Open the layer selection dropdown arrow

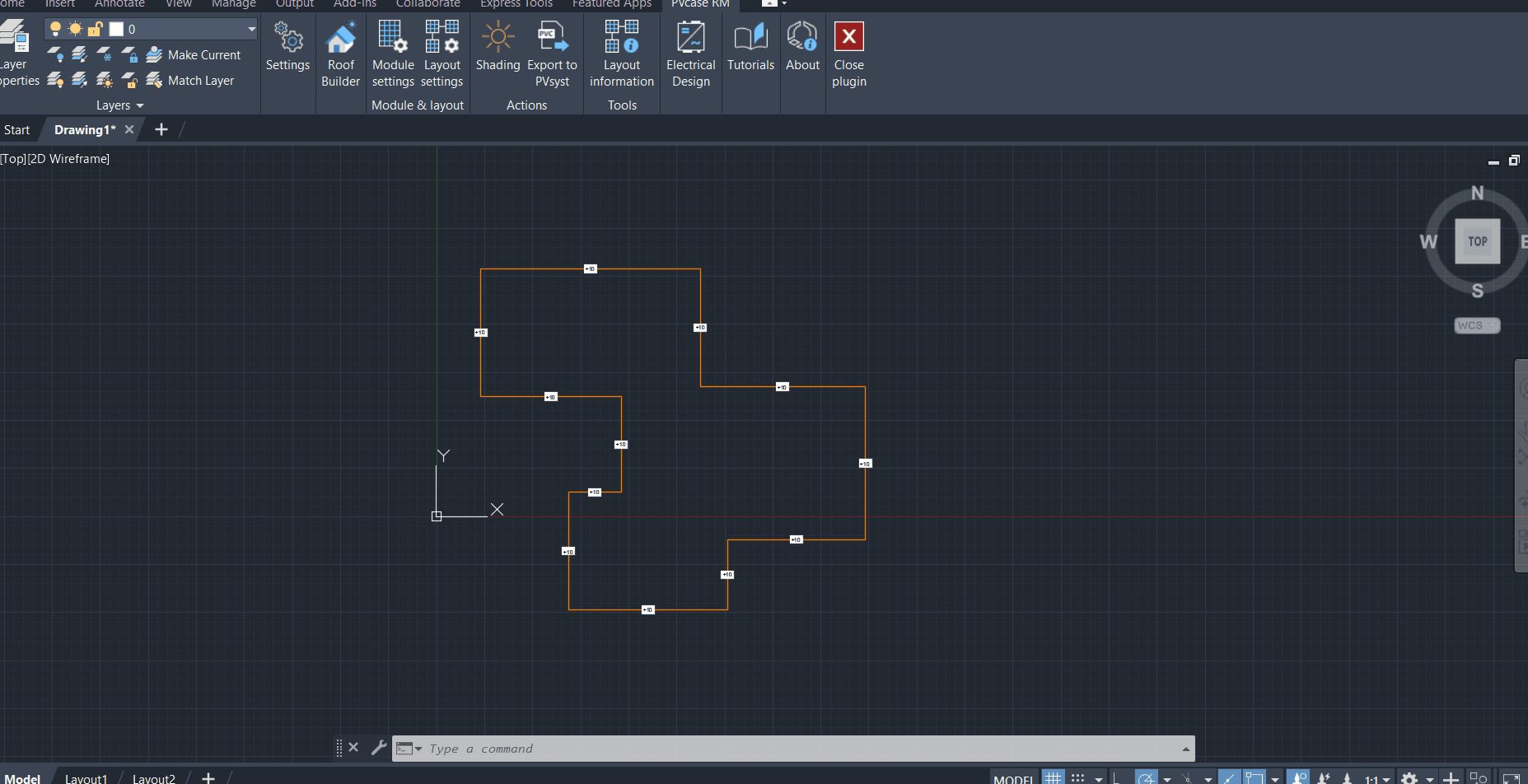[251, 30]
